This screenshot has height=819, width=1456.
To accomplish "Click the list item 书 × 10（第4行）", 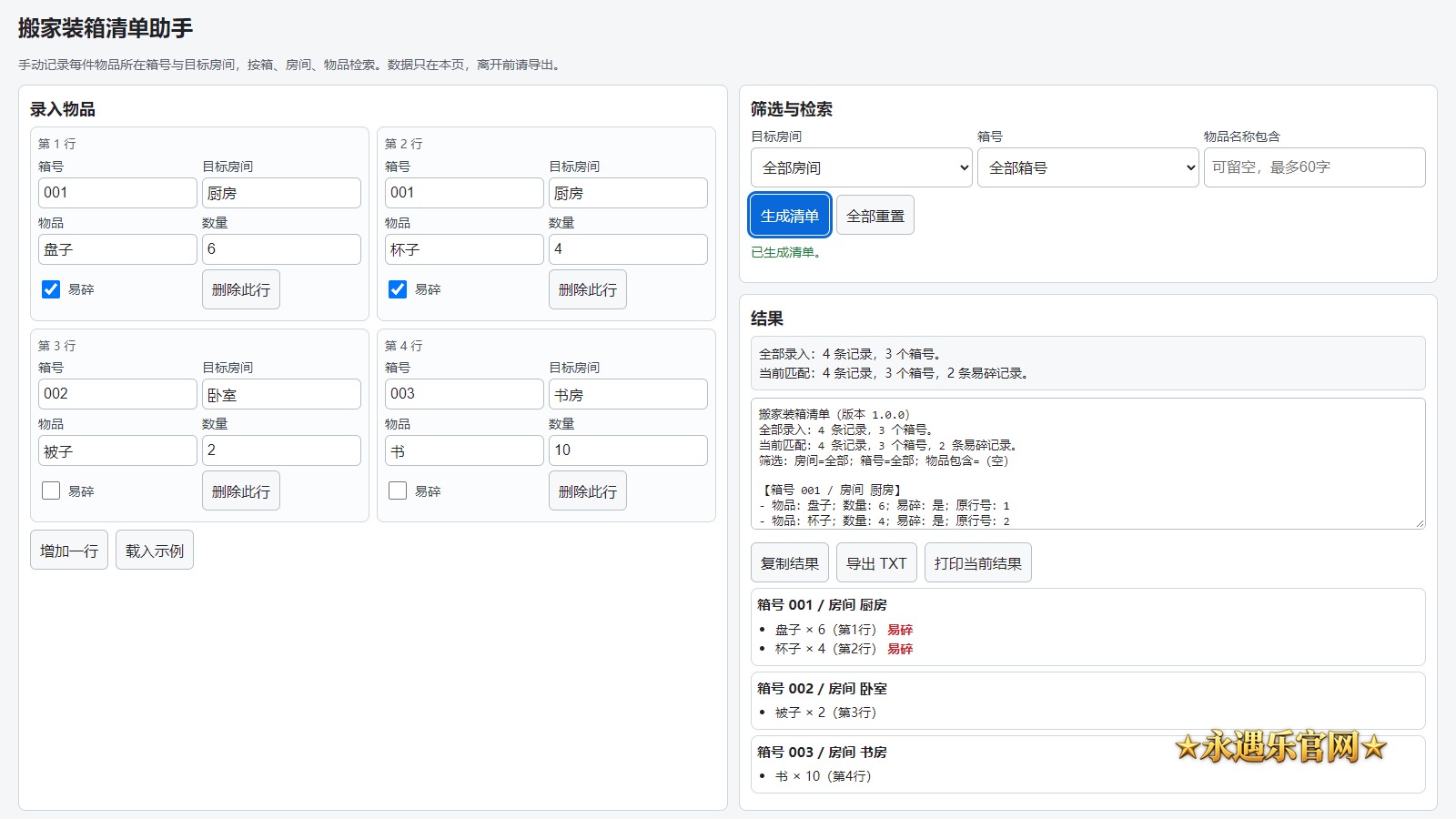I will tap(823, 776).
